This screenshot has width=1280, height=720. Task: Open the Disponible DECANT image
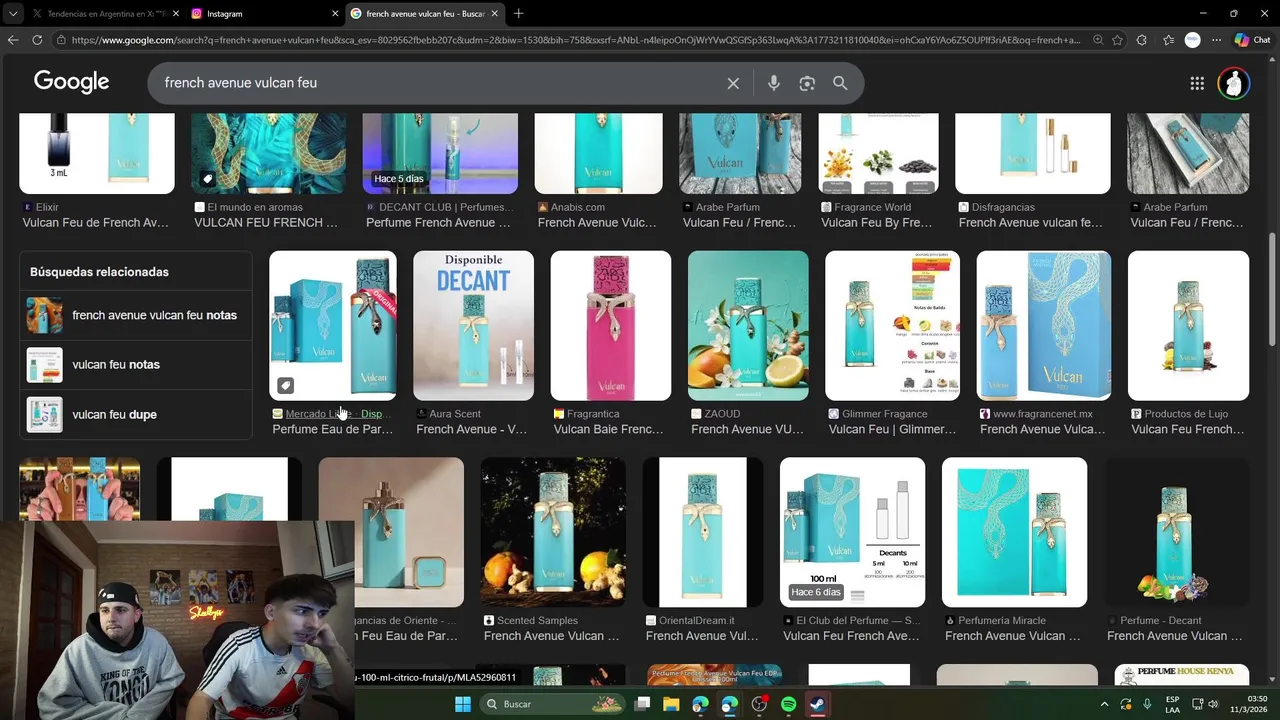[473, 325]
